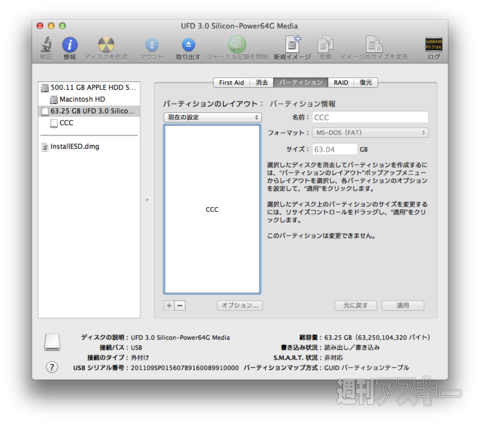Screen dimensions: 480x424
Task: Click the size field showing 63.04
Action: (x=335, y=149)
